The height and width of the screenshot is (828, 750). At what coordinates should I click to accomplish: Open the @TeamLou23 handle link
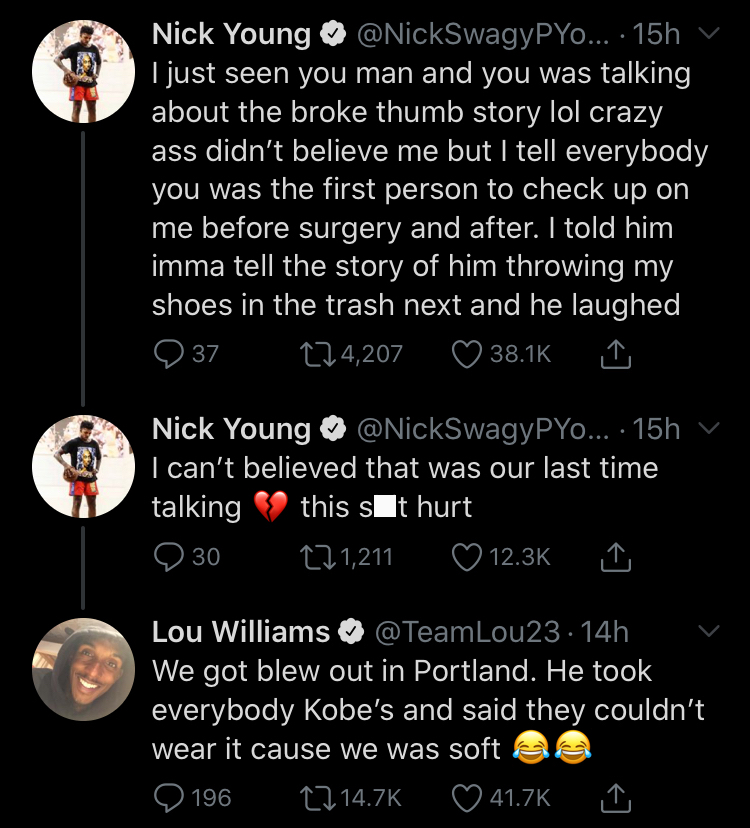pyautogui.click(x=467, y=632)
